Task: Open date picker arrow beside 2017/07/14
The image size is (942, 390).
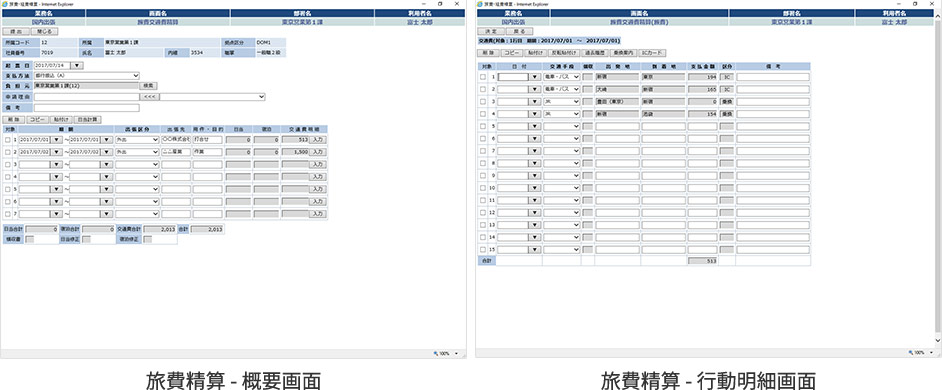Action: (x=78, y=65)
